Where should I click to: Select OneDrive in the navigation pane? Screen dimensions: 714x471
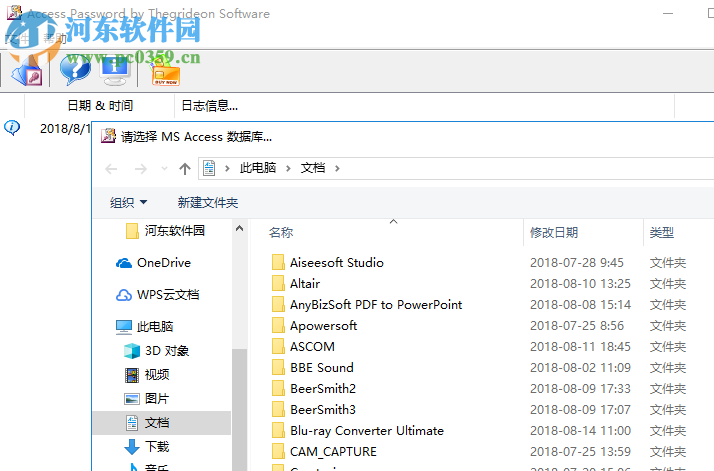point(153,263)
